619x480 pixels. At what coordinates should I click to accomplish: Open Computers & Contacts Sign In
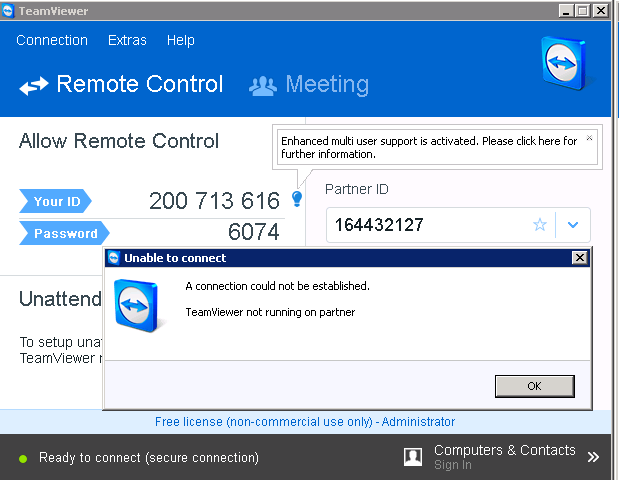tap(452, 465)
